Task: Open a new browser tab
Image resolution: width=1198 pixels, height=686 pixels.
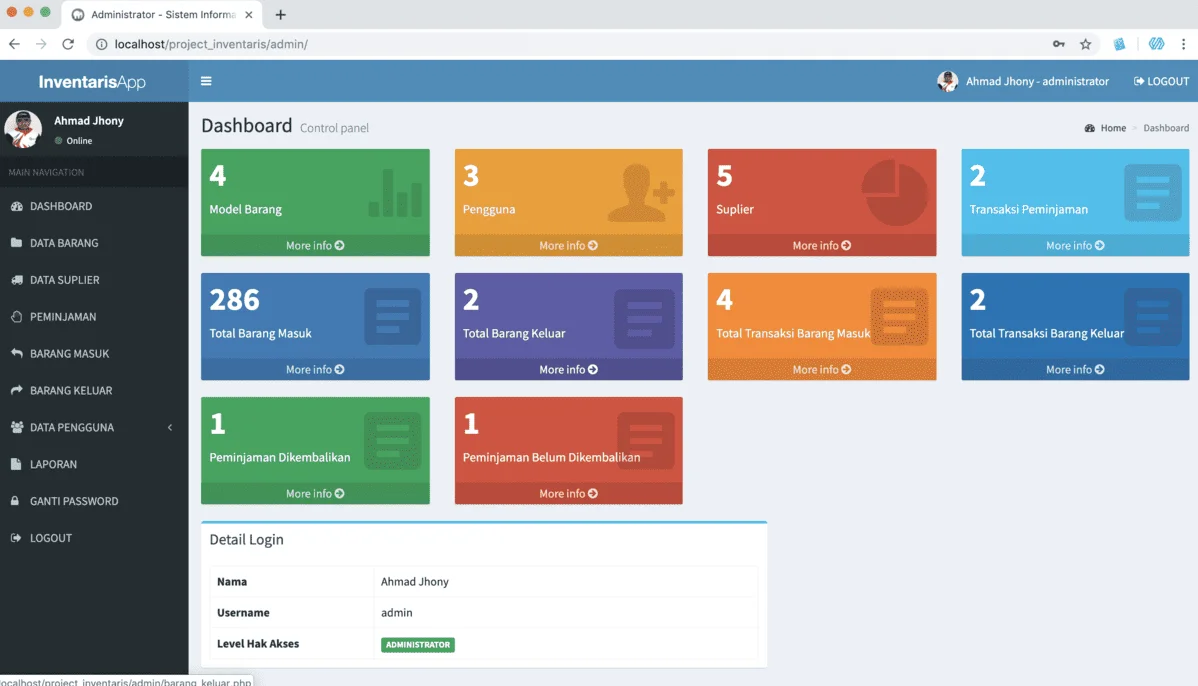Action: [281, 15]
